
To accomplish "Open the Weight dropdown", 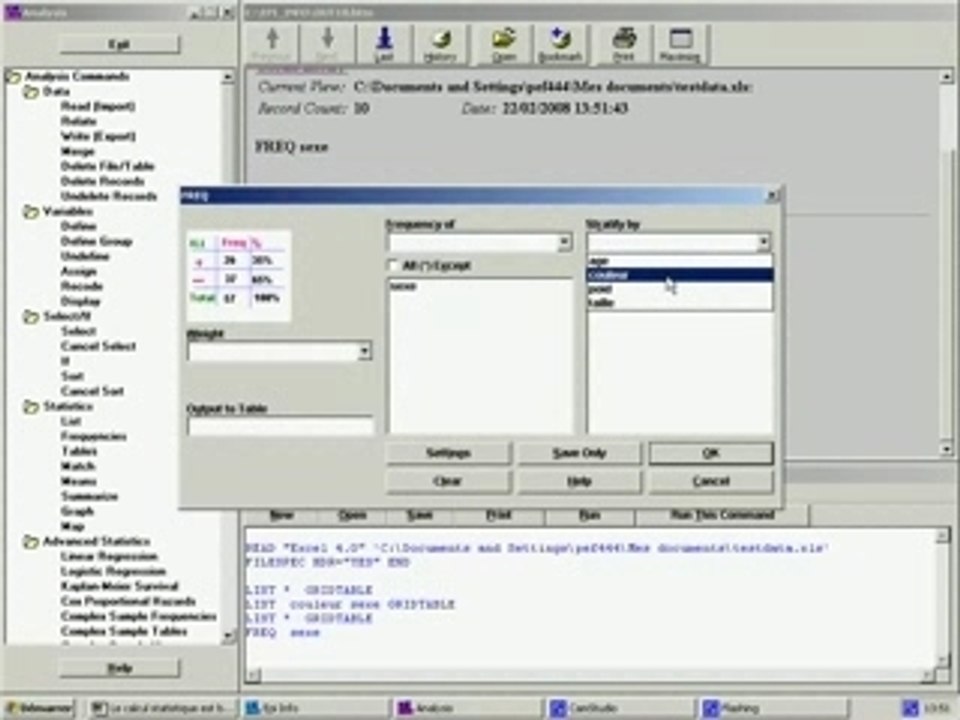I will pos(364,351).
